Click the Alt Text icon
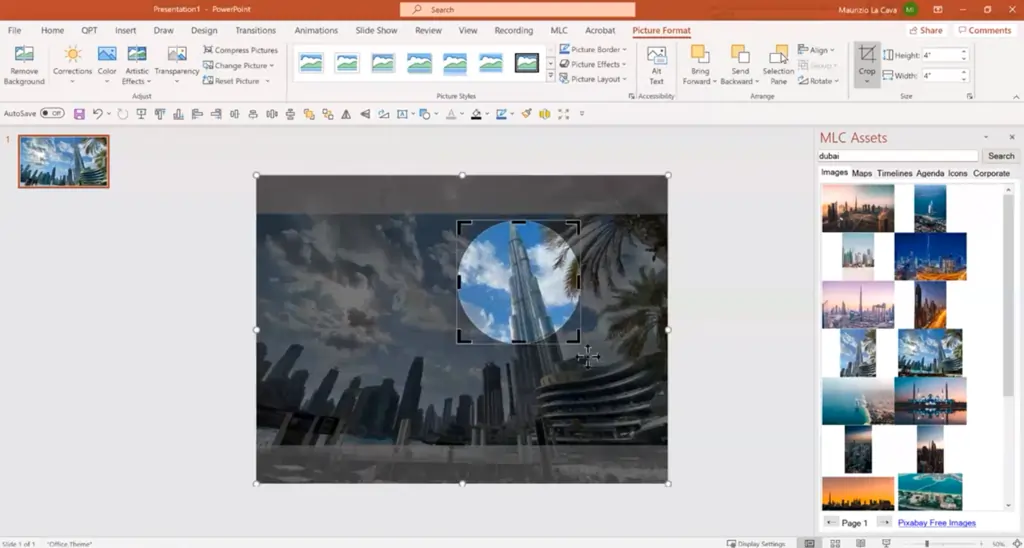This screenshot has width=1024, height=548. 656,56
